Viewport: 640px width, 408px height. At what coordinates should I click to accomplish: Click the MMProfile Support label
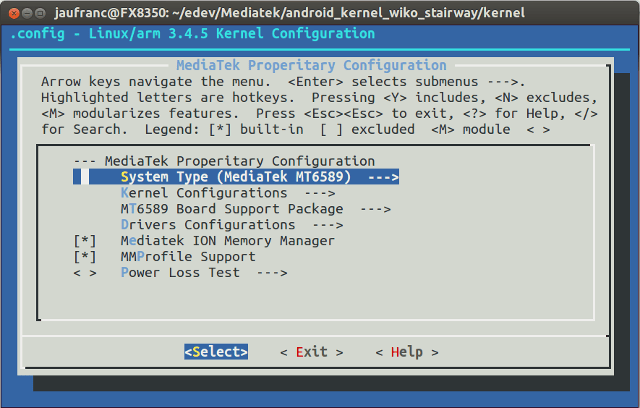(x=188, y=257)
